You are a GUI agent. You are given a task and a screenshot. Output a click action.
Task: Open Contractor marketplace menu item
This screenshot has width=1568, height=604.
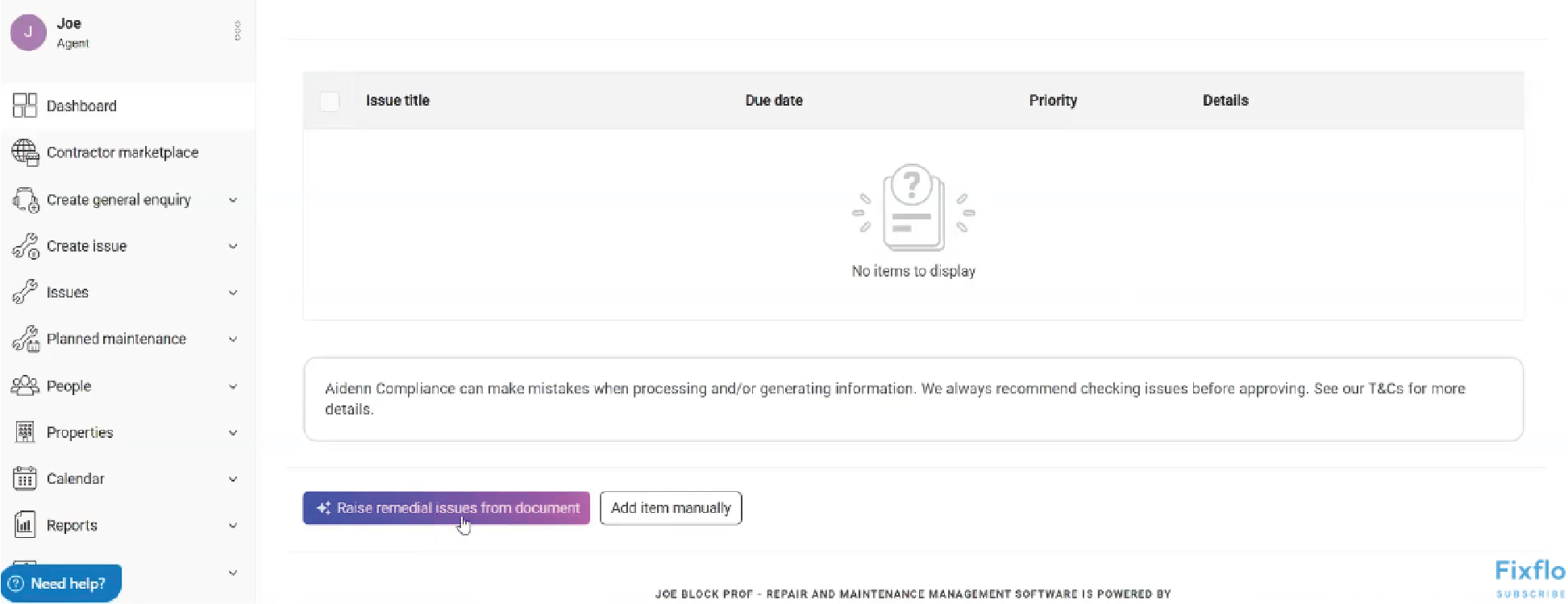[x=129, y=152]
